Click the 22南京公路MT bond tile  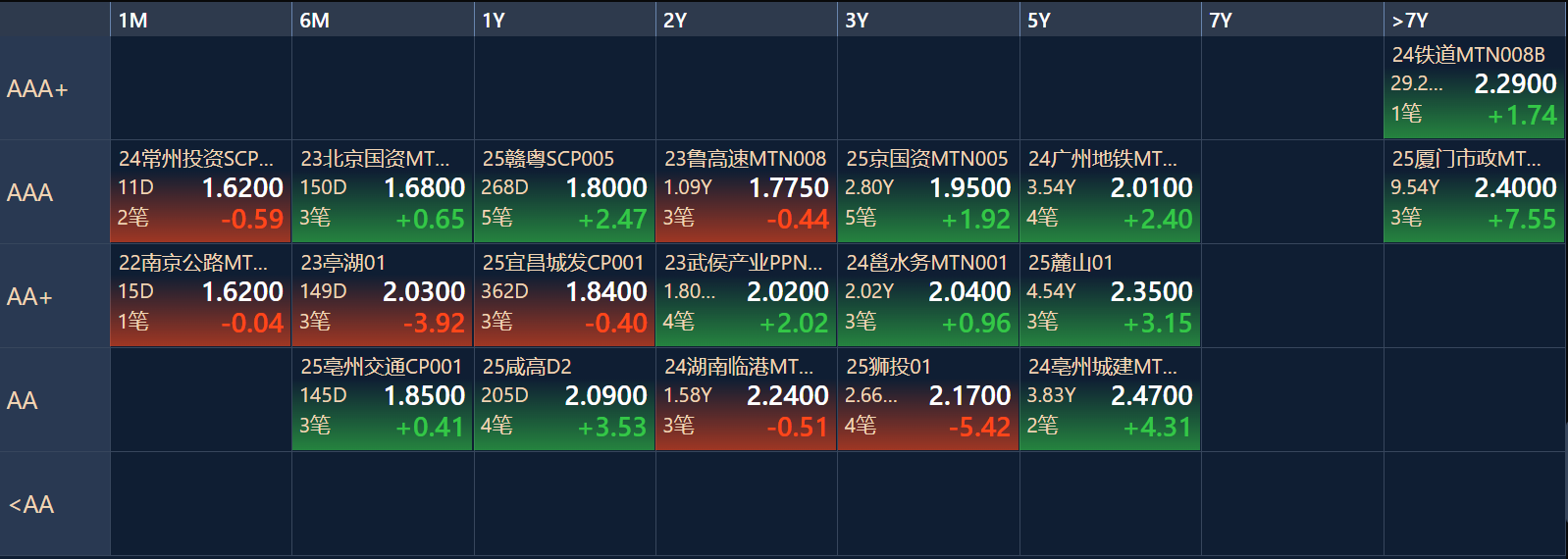click(200, 295)
